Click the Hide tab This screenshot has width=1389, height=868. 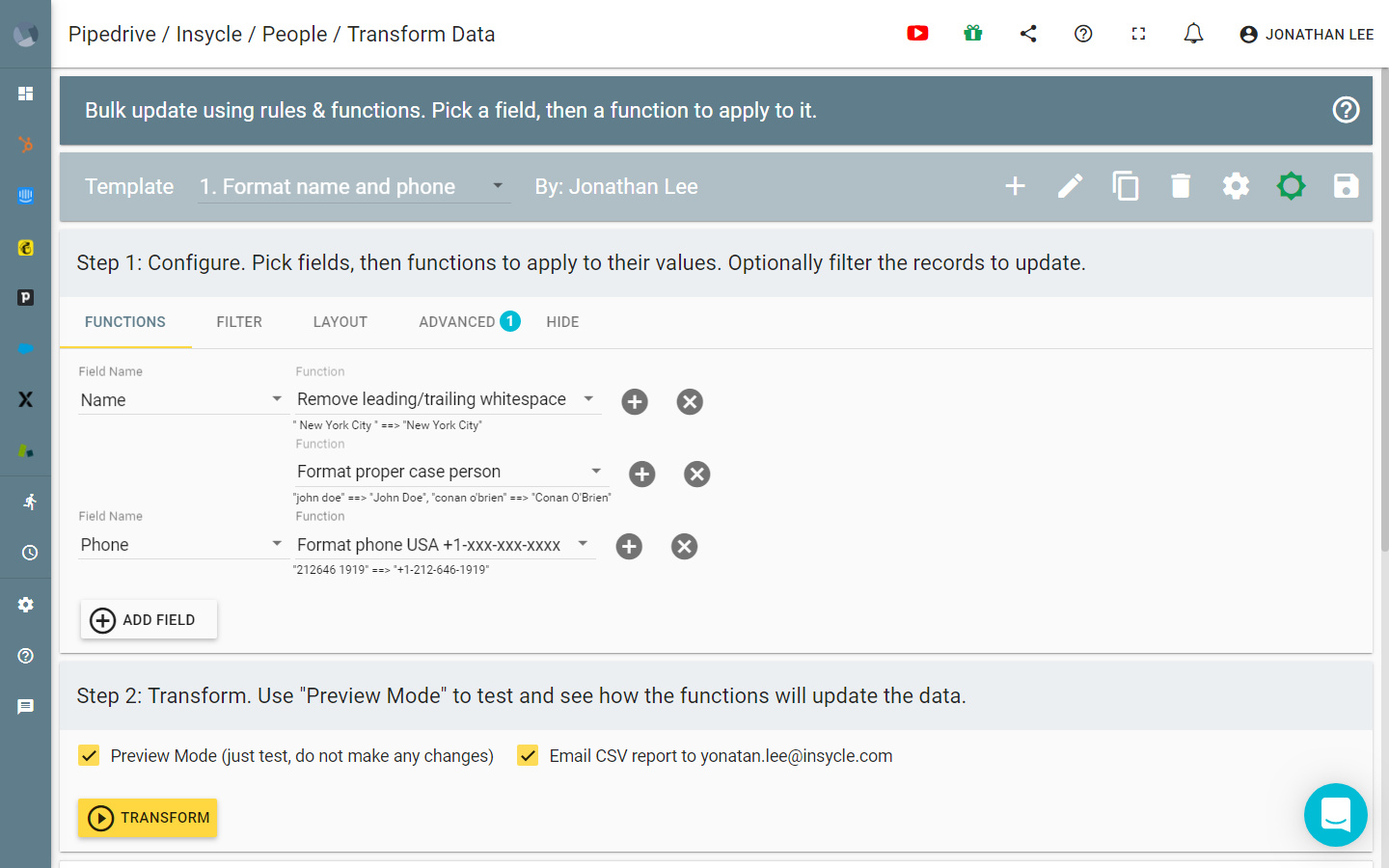click(x=562, y=322)
